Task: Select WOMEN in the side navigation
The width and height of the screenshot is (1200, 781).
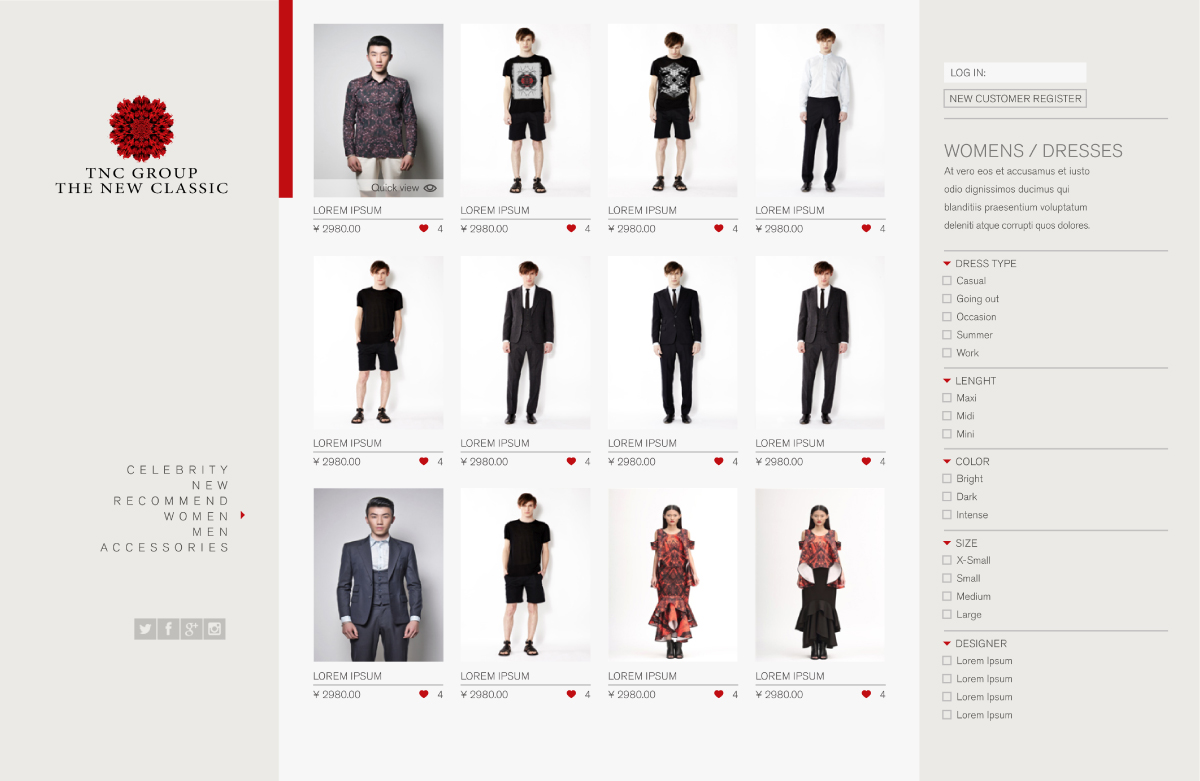Action: coord(197,516)
